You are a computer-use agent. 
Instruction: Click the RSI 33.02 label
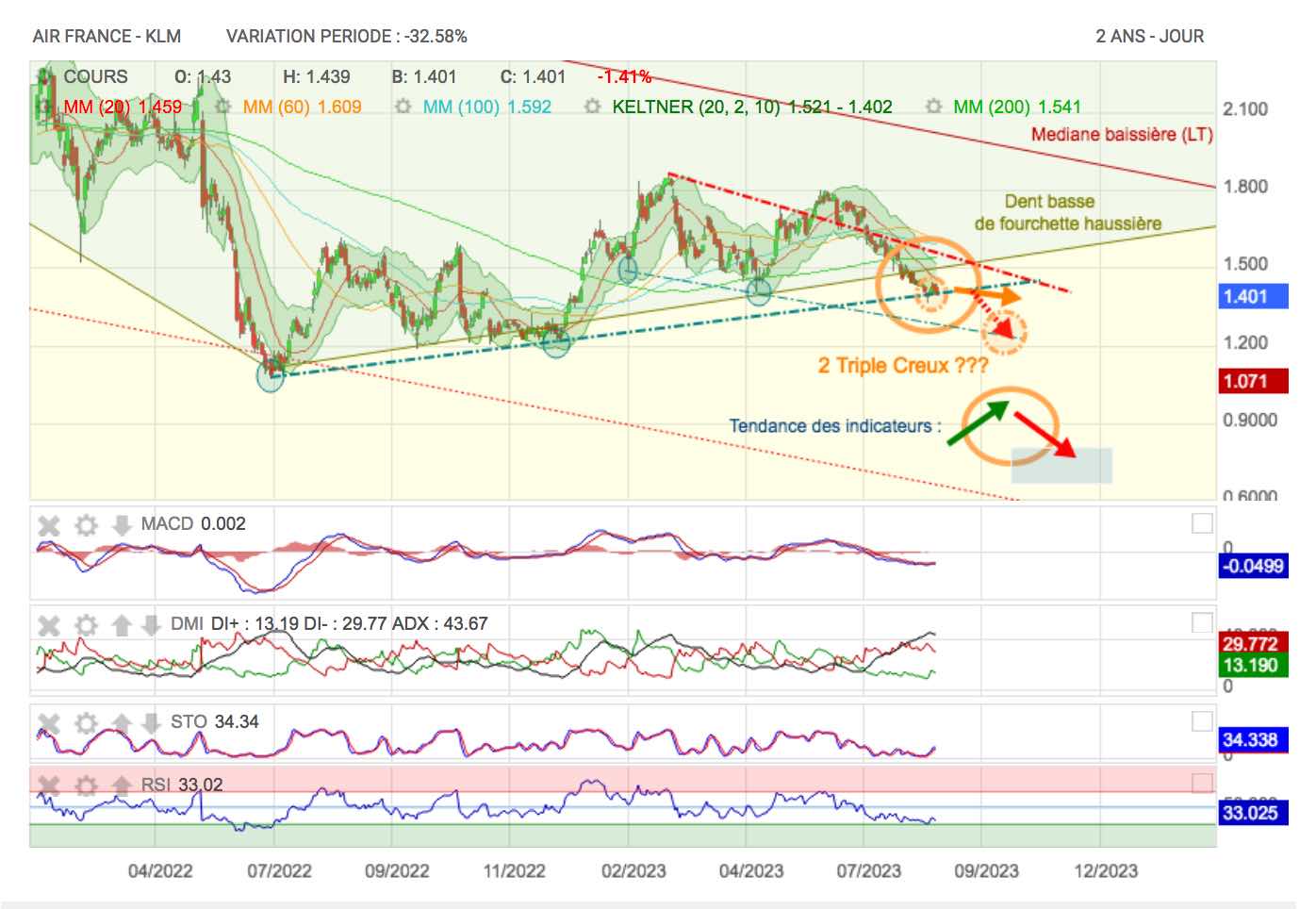pyautogui.click(x=182, y=785)
